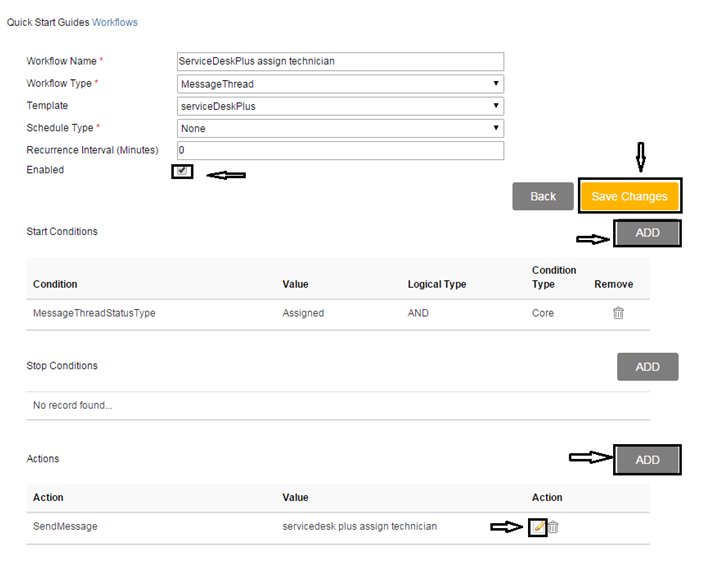The image size is (710, 568).
Task: Click the Recurrence Interval (Minutes) field
Action: pyautogui.click(x=340, y=150)
